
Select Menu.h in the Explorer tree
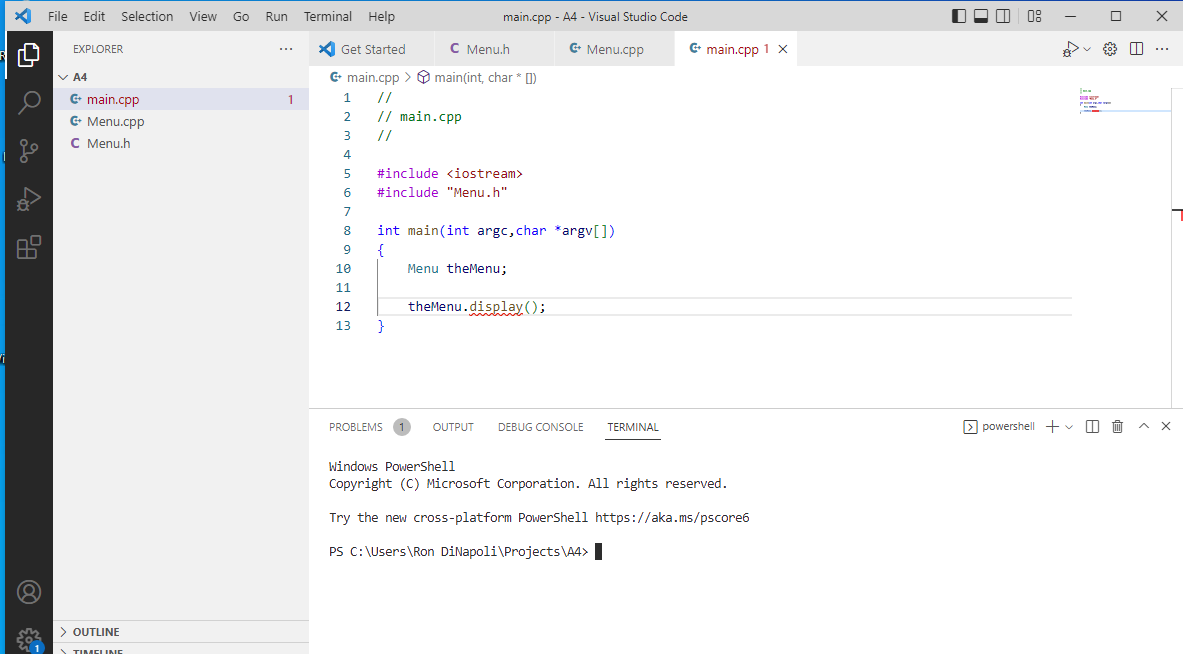(x=108, y=143)
